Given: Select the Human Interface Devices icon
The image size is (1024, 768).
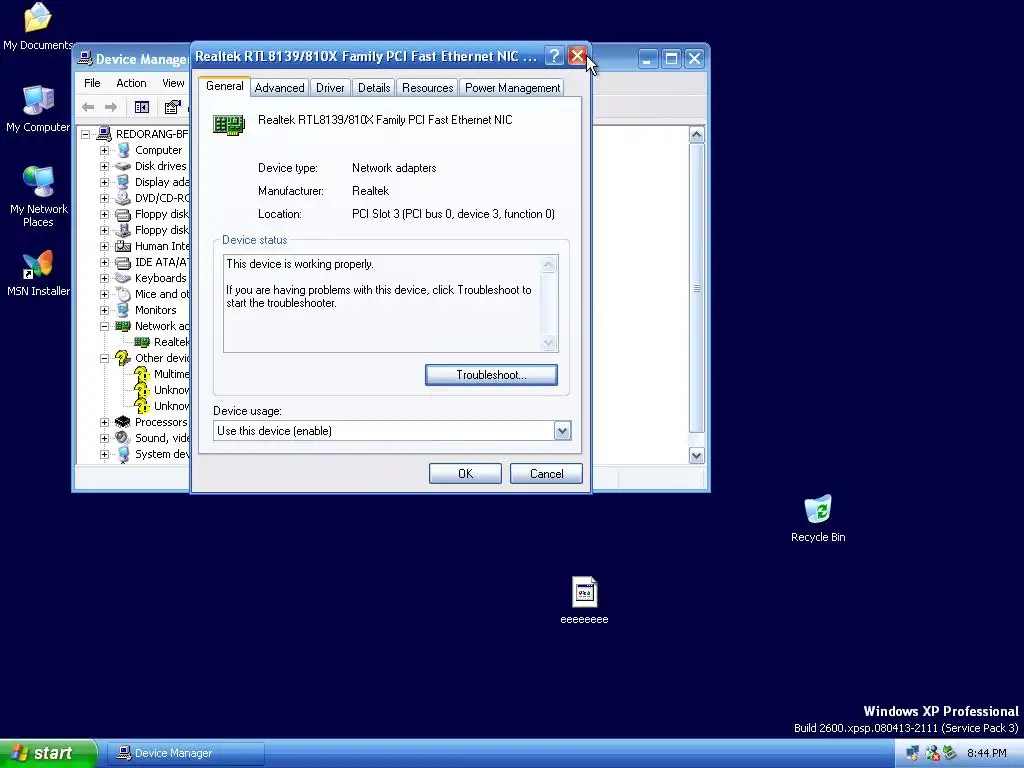Looking at the screenshot, I should (123, 246).
